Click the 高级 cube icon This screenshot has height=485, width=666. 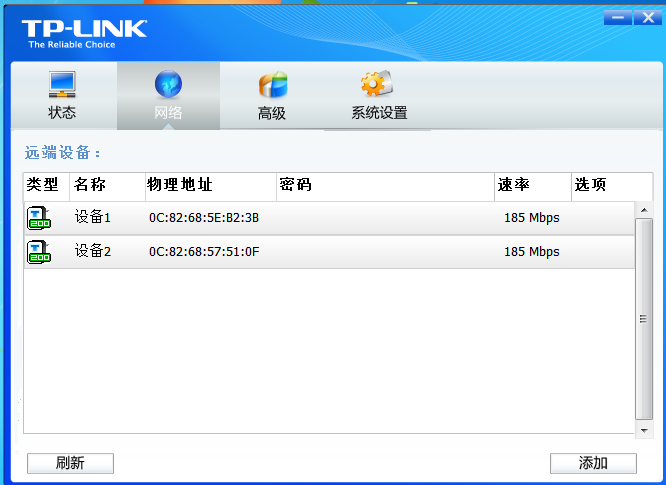272,84
